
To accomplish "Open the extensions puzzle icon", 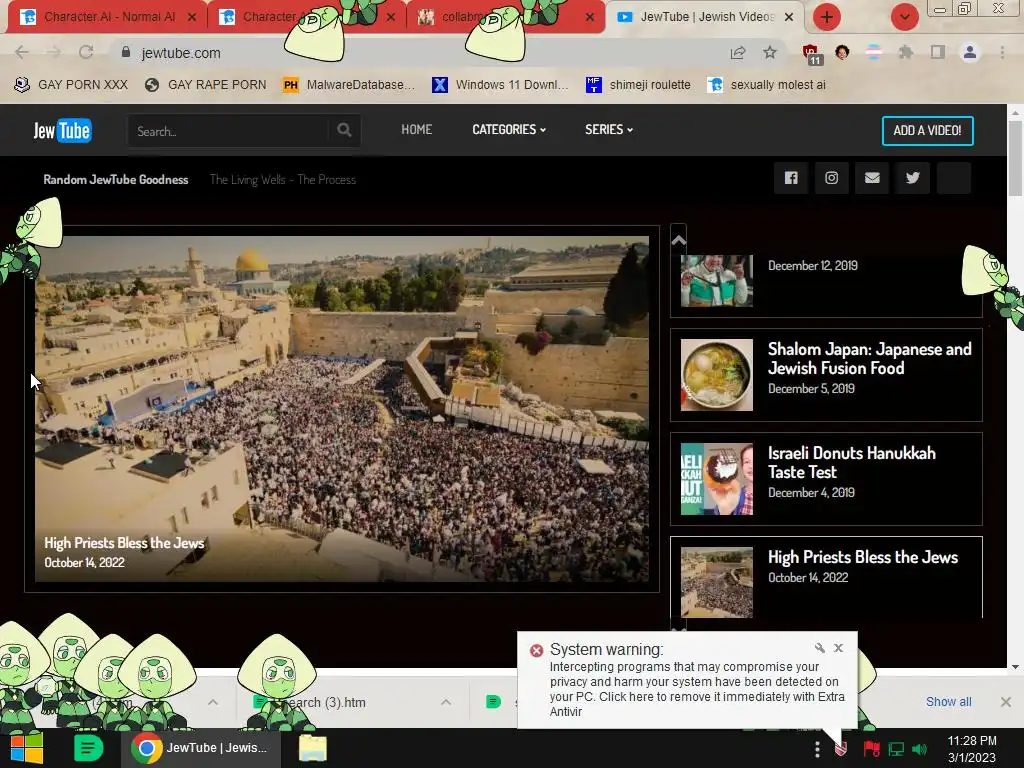I will 906,52.
